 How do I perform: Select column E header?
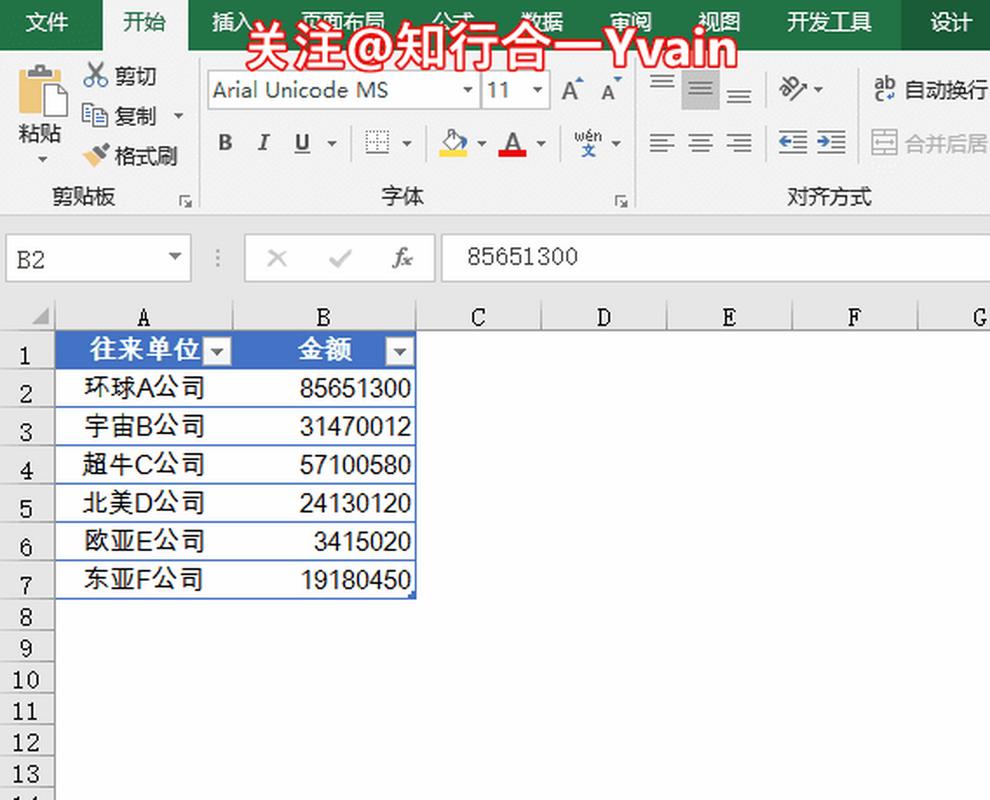pos(729,317)
